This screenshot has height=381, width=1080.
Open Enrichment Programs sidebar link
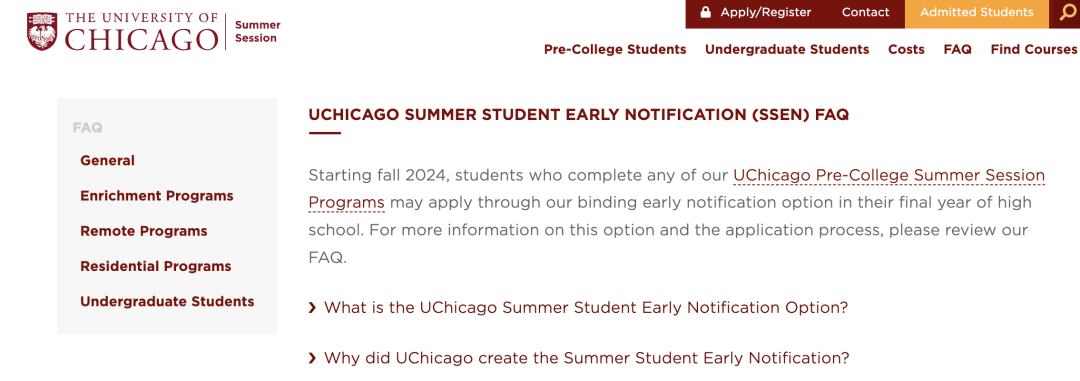(x=156, y=196)
